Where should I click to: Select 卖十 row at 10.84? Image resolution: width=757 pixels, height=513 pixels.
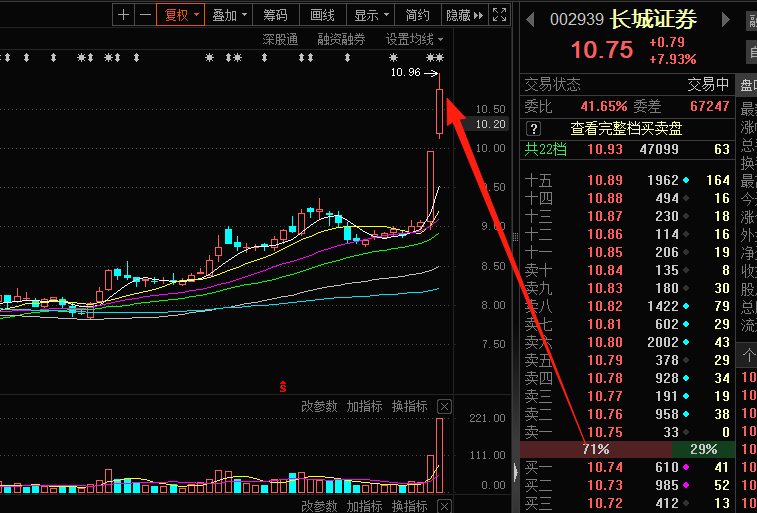(627, 270)
